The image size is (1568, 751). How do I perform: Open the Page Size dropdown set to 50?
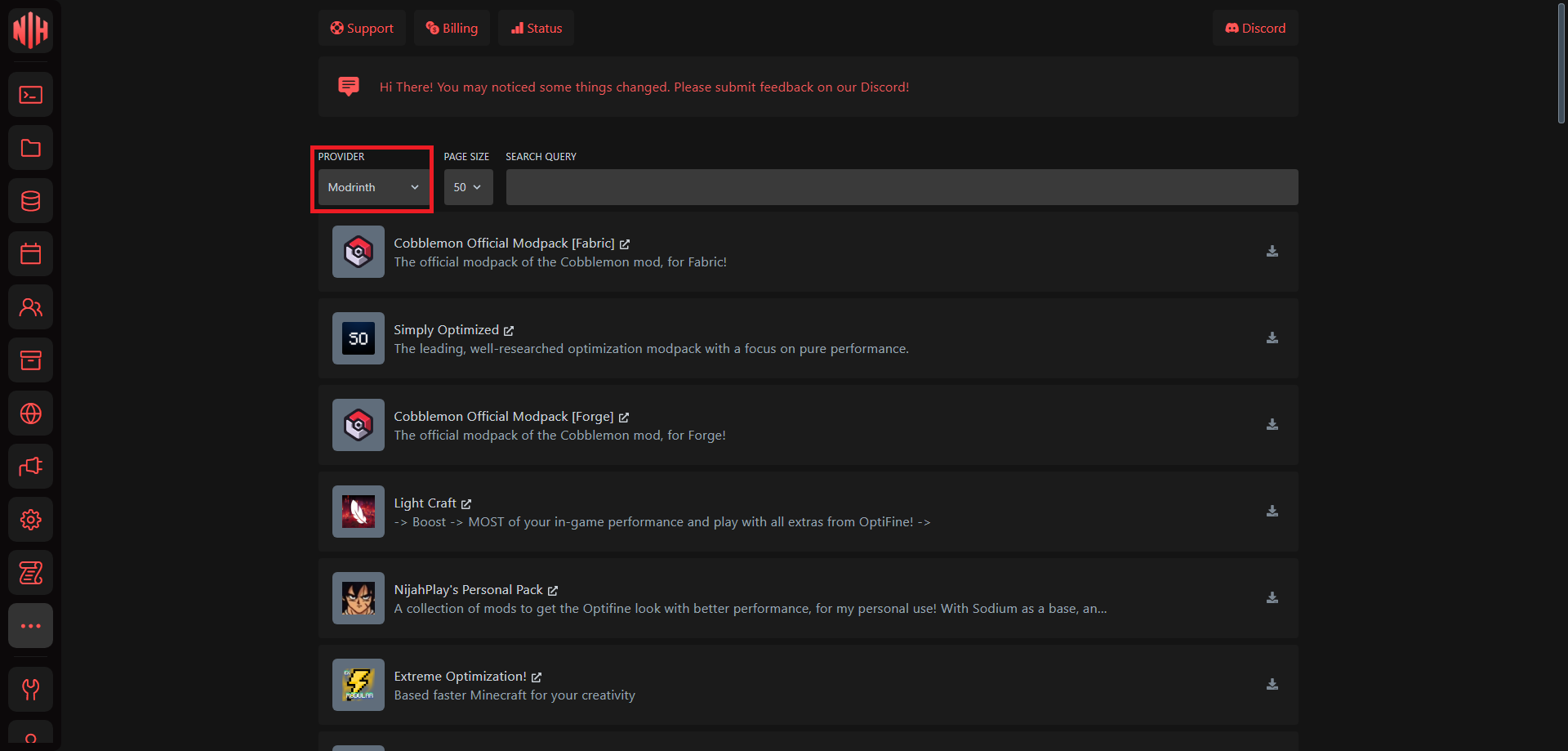tap(467, 187)
